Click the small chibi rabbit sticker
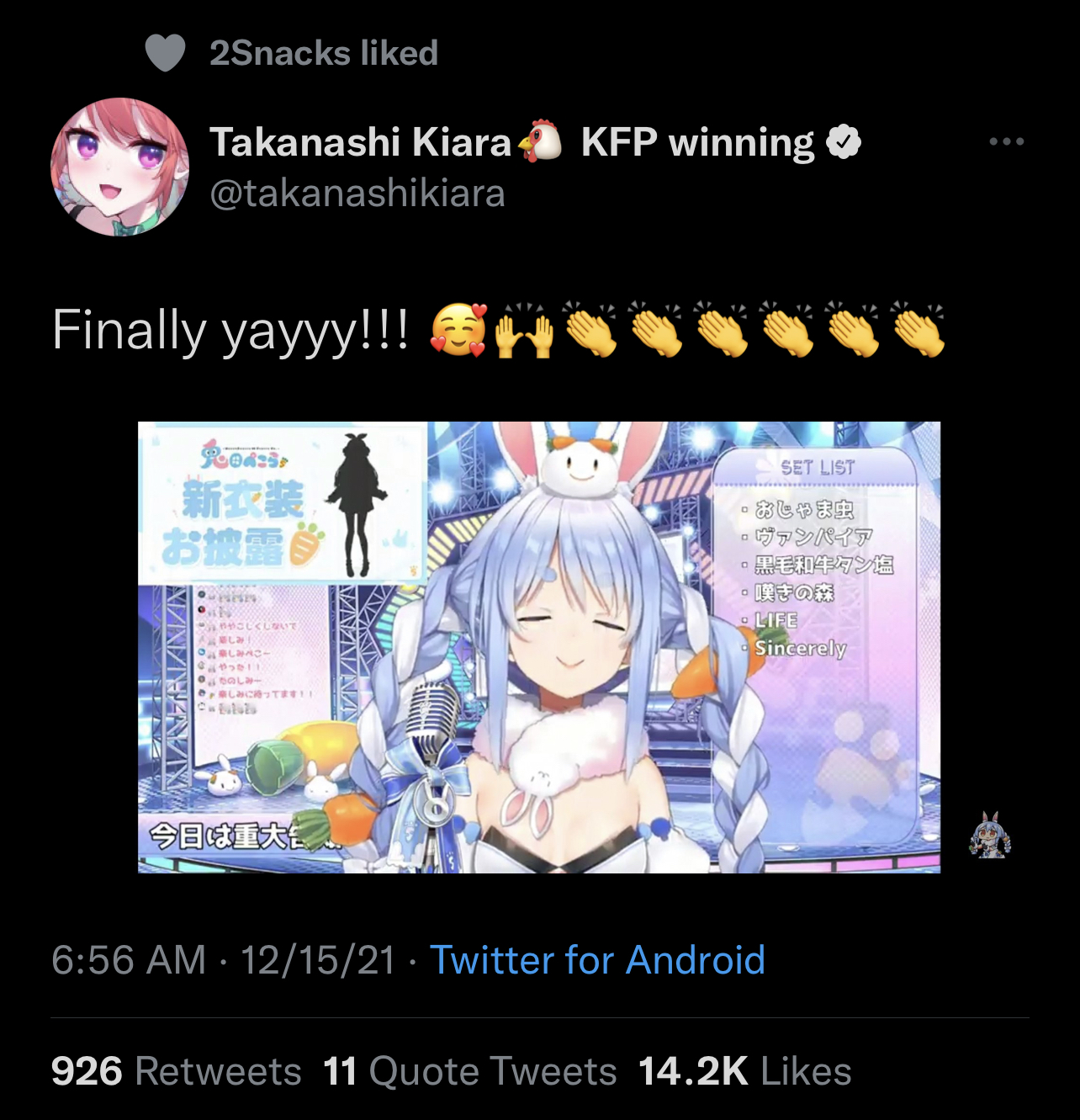1080x1120 pixels. [990, 835]
